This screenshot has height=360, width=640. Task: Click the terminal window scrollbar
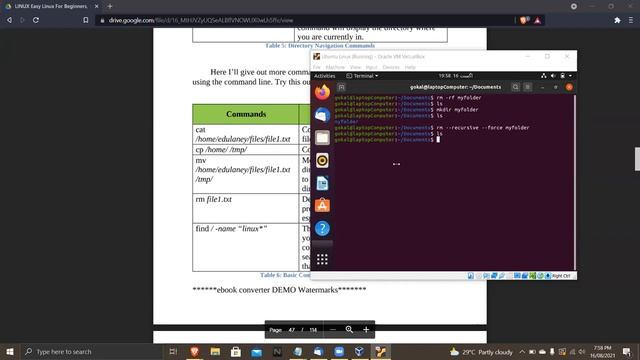[575, 182]
